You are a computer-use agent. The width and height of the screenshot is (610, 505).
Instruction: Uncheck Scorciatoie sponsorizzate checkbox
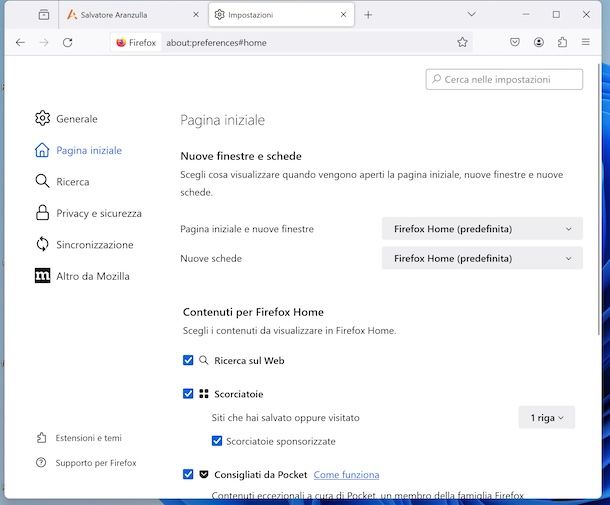coord(217,441)
